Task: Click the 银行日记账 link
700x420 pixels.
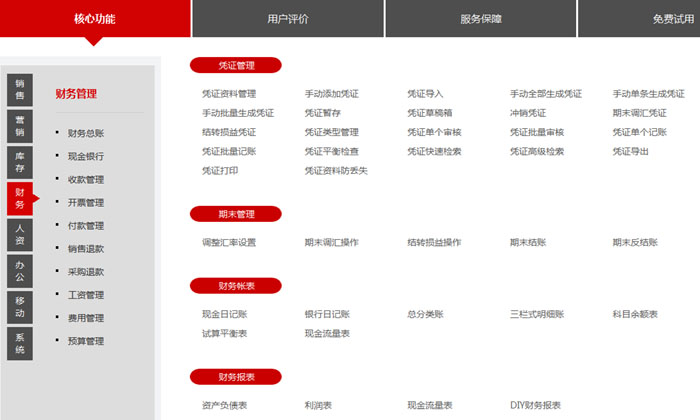Action: pyautogui.click(x=327, y=314)
